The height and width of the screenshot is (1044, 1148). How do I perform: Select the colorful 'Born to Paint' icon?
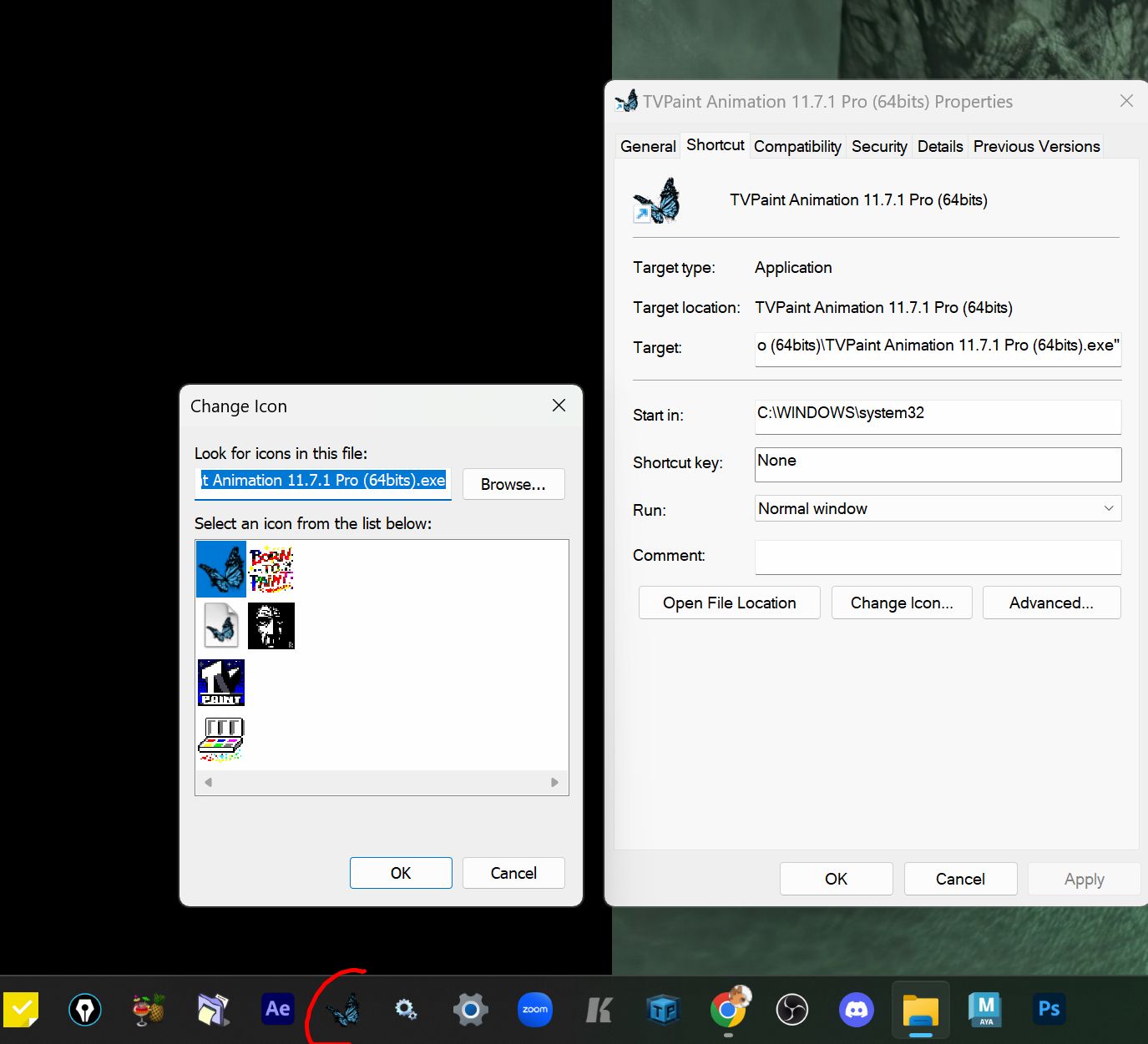[271, 569]
